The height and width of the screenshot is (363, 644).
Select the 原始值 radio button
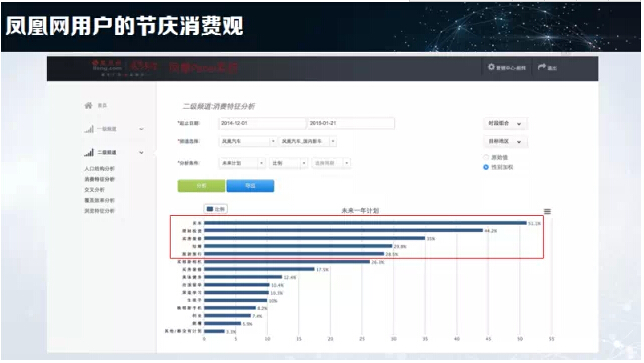[x=486, y=157]
